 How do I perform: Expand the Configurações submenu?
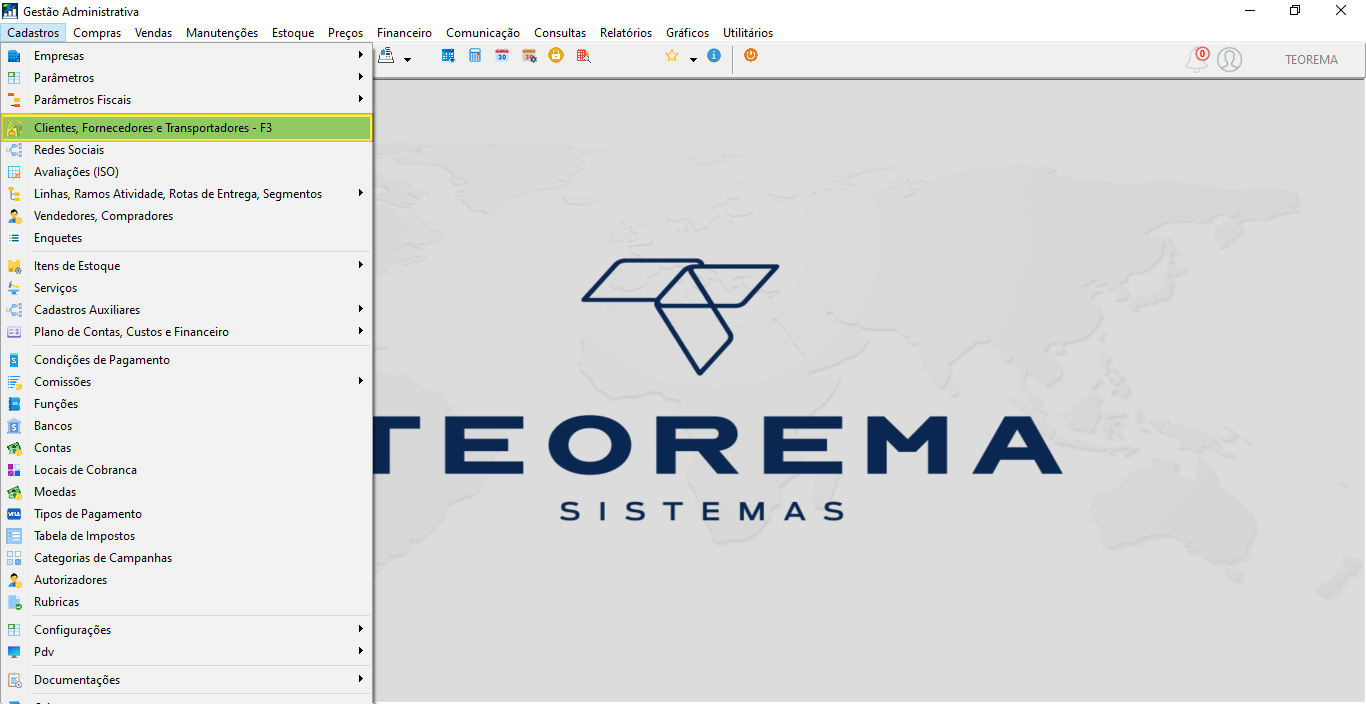187,630
